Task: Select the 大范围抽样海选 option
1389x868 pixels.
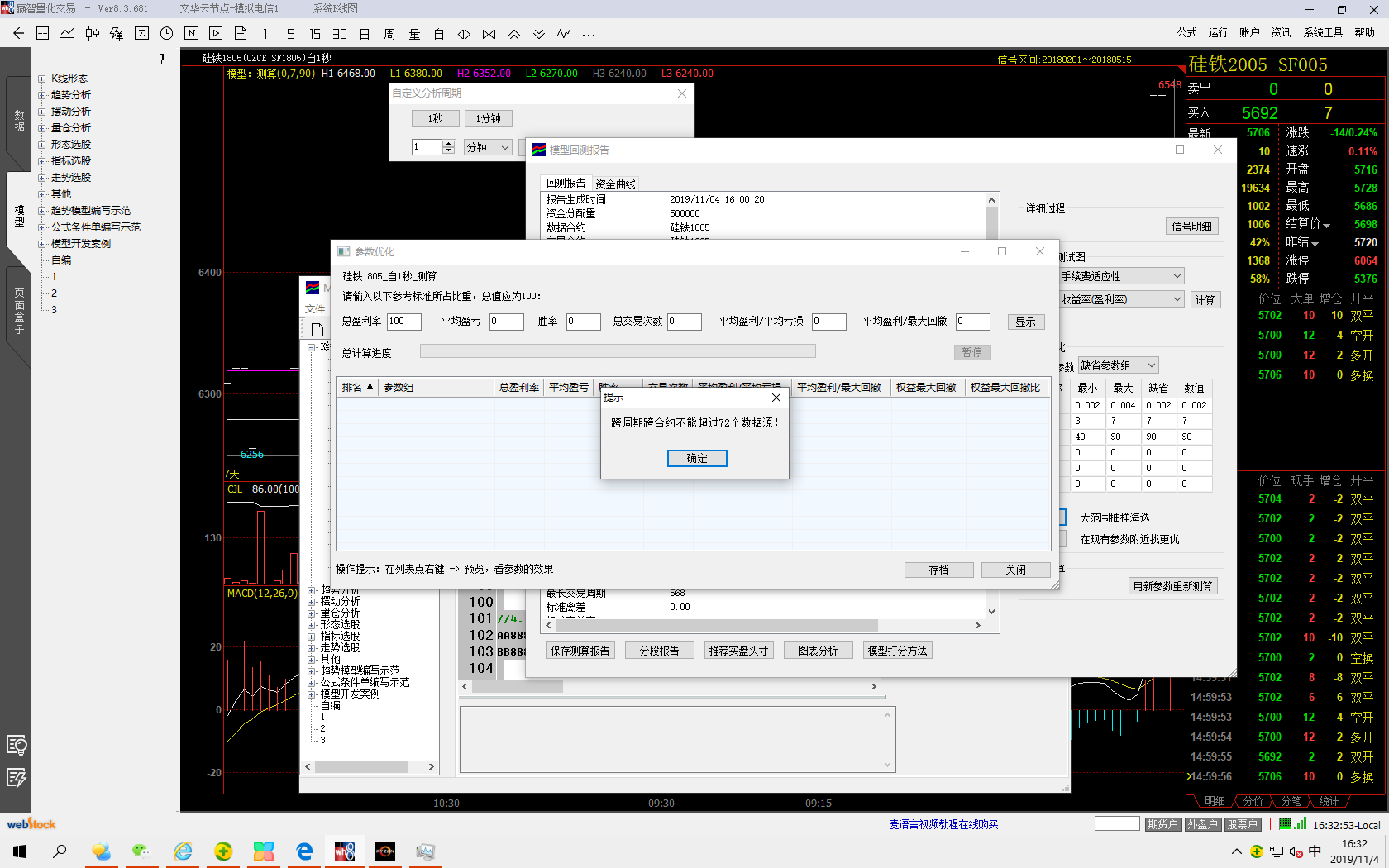Action: pos(1062,517)
